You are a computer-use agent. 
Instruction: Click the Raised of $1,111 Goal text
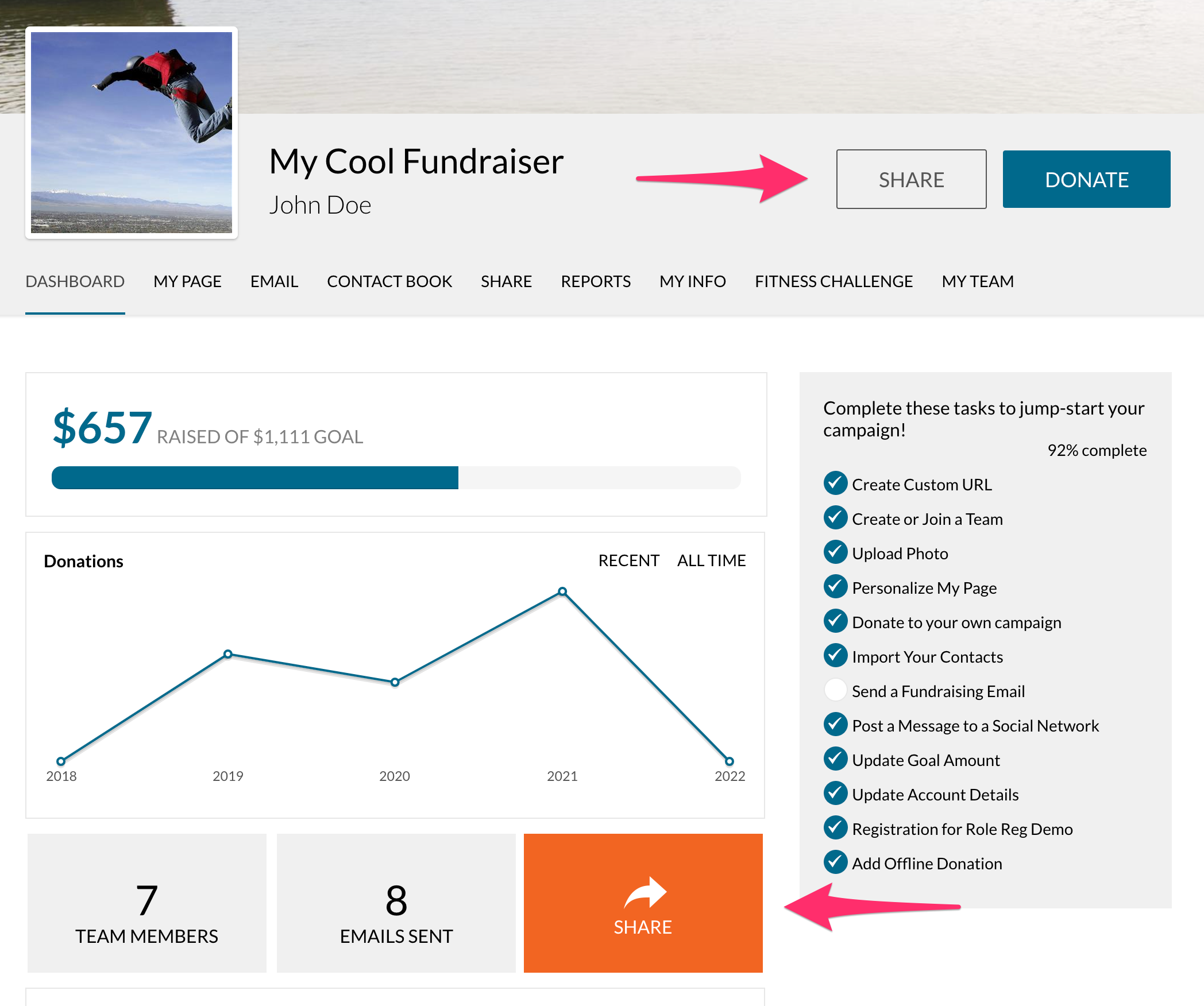click(260, 437)
